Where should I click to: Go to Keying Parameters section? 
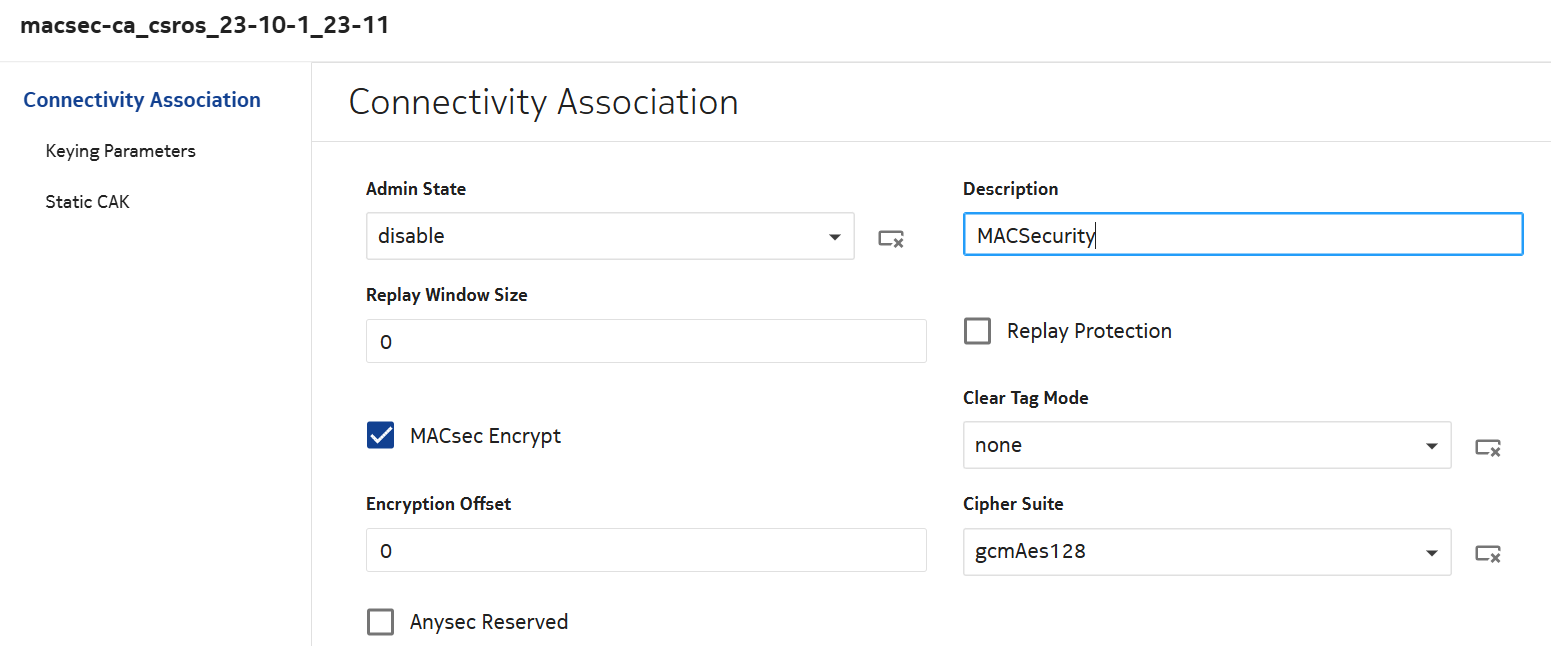coord(120,151)
